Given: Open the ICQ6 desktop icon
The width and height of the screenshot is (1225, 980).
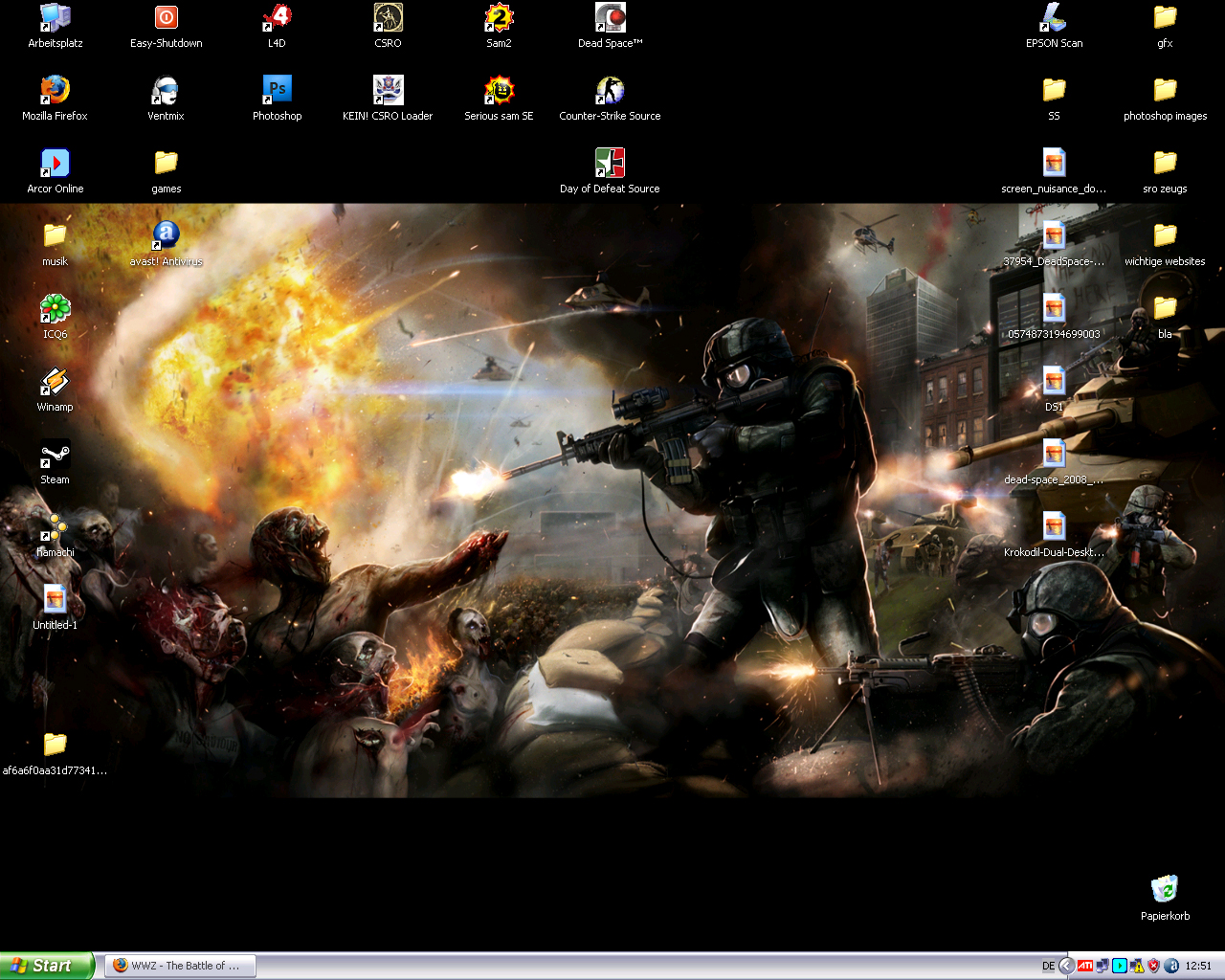Looking at the screenshot, I should [x=55, y=309].
